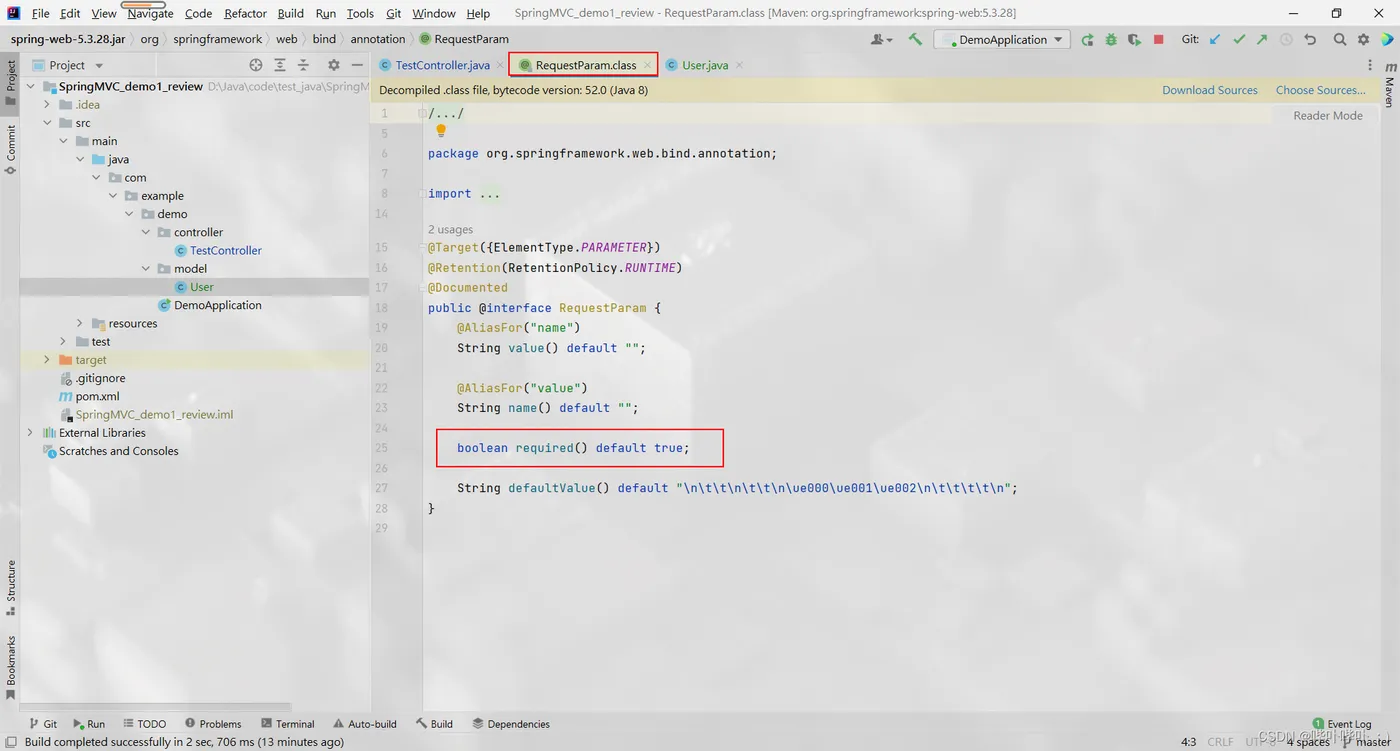
Task: Open the user account icon menu
Action: (880, 39)
